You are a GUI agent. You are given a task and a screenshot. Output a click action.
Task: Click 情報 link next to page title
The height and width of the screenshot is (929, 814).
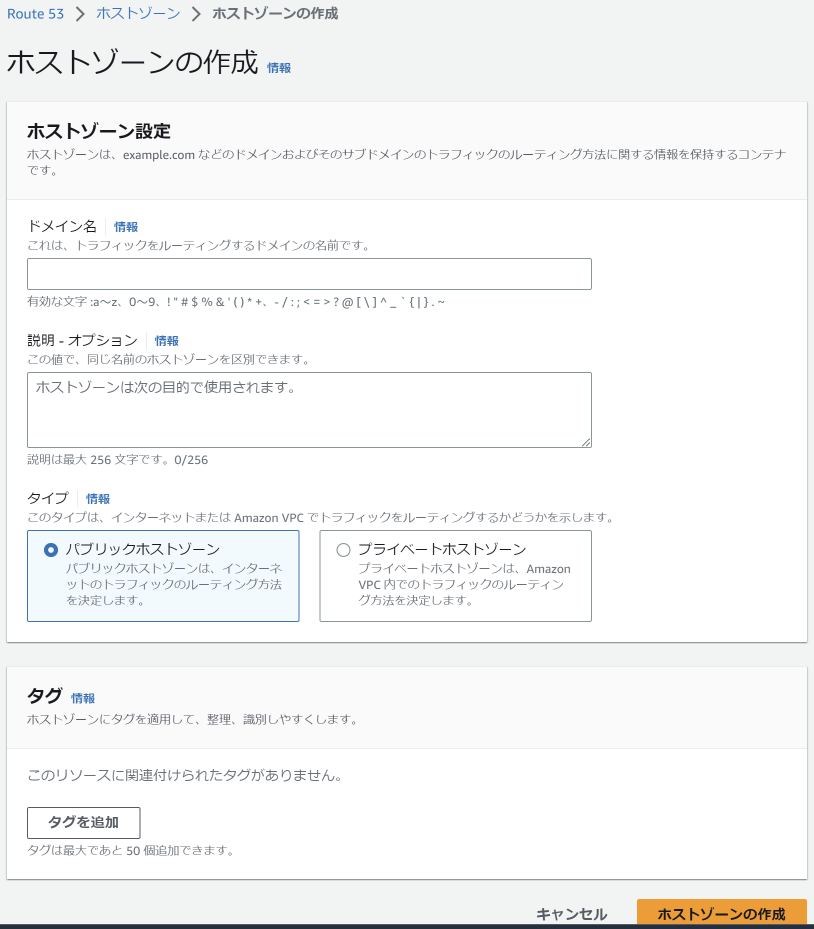pos(279,68)
